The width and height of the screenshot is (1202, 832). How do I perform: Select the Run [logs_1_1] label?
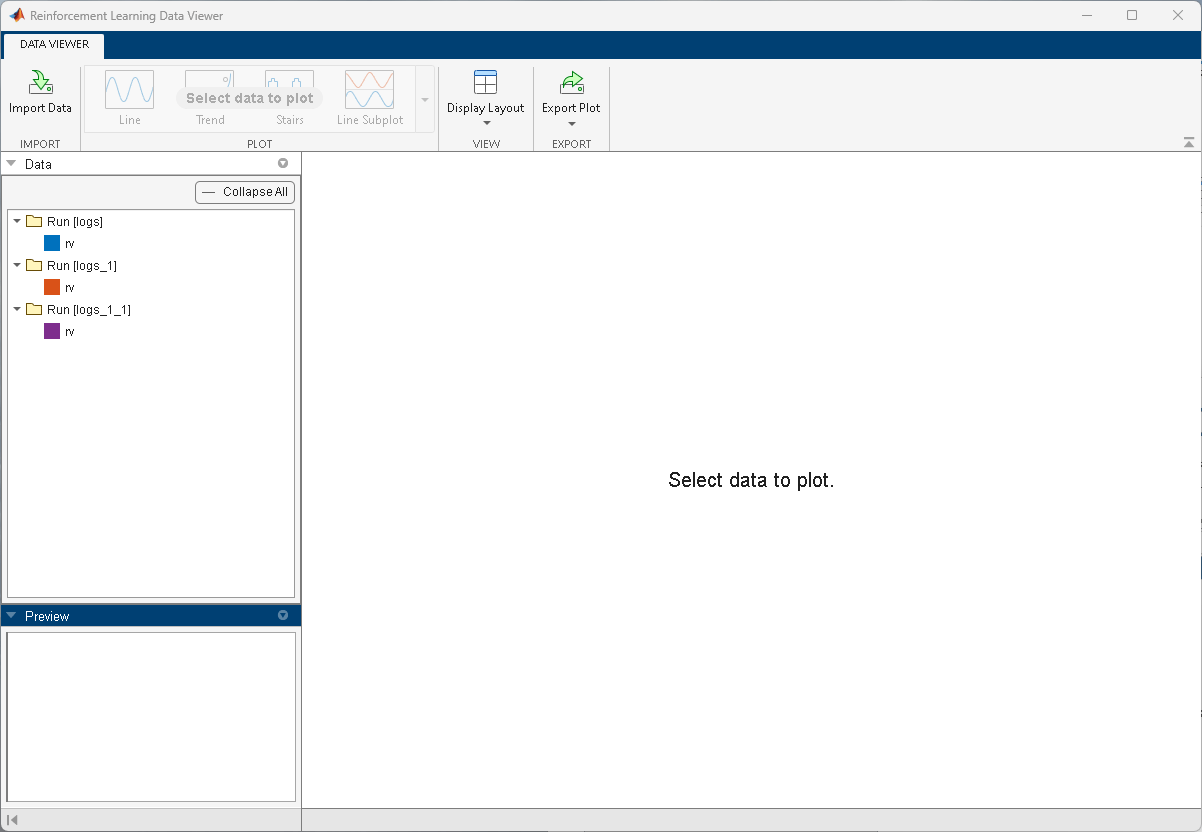(x=89, y=310)
